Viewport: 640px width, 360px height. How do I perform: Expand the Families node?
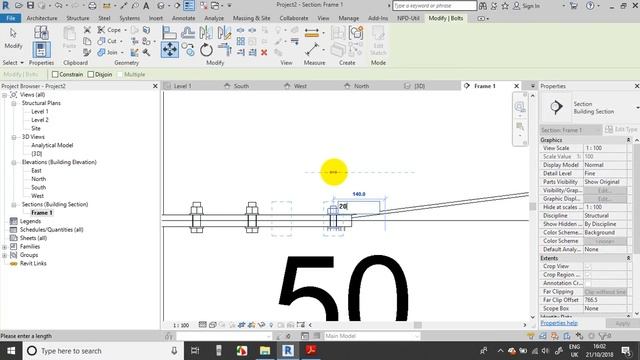[4, 247]
